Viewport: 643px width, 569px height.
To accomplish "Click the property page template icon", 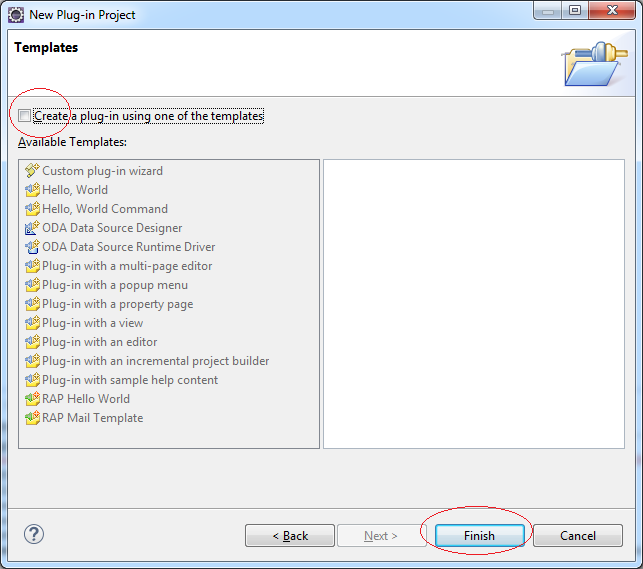I will point(32,304).
